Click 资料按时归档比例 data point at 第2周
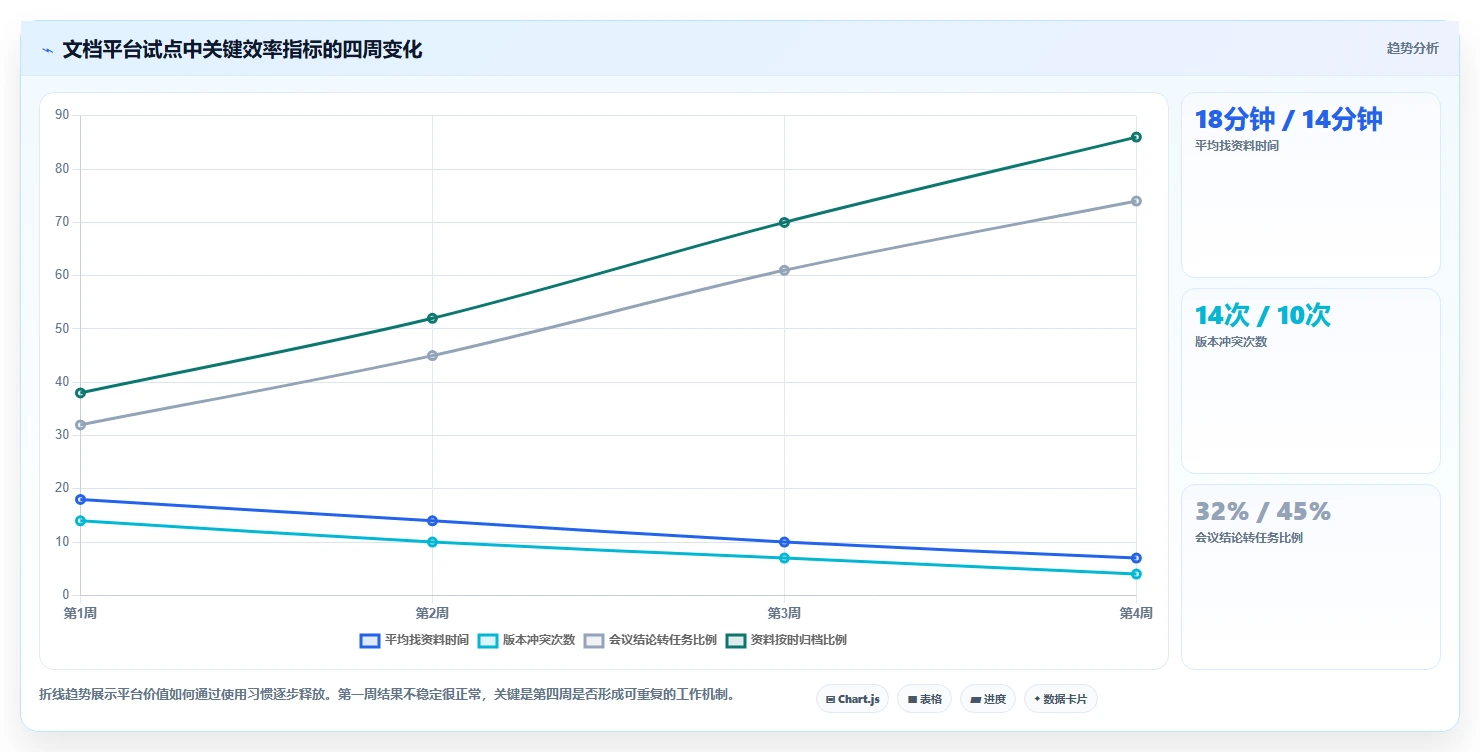This screenshot has height=752, width=1480. pos(432,318)
